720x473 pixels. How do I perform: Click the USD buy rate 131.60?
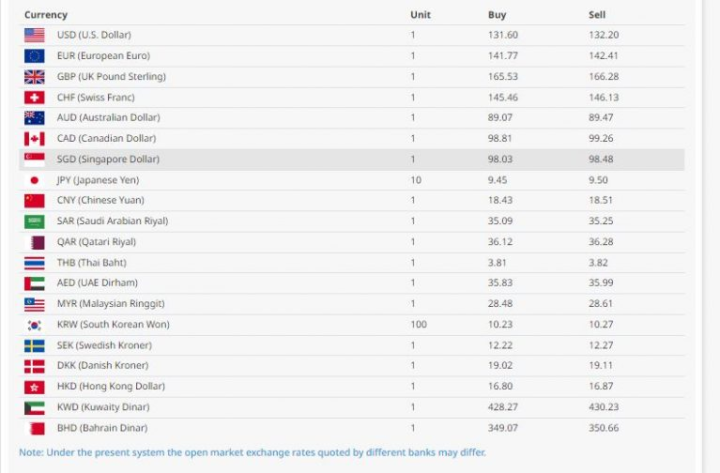tap(501, 35)
